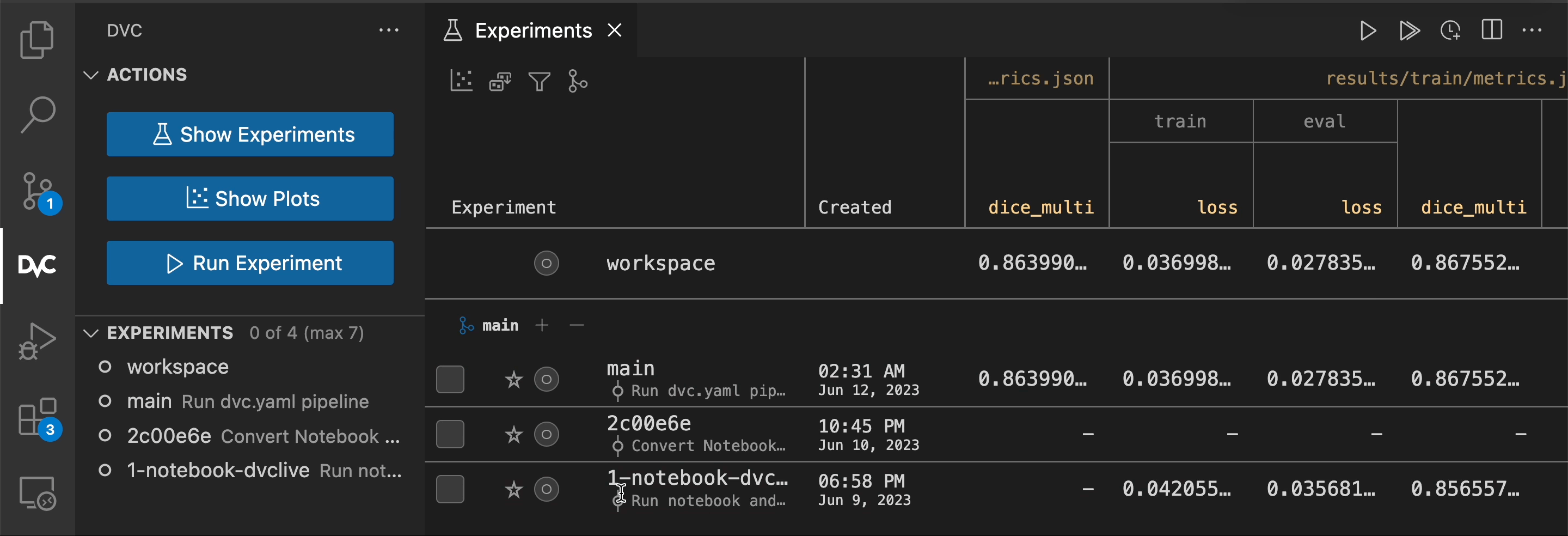Check the checkbox next to experiment 2c00e6e
The image size is (1568, 536).
(450, 434)
